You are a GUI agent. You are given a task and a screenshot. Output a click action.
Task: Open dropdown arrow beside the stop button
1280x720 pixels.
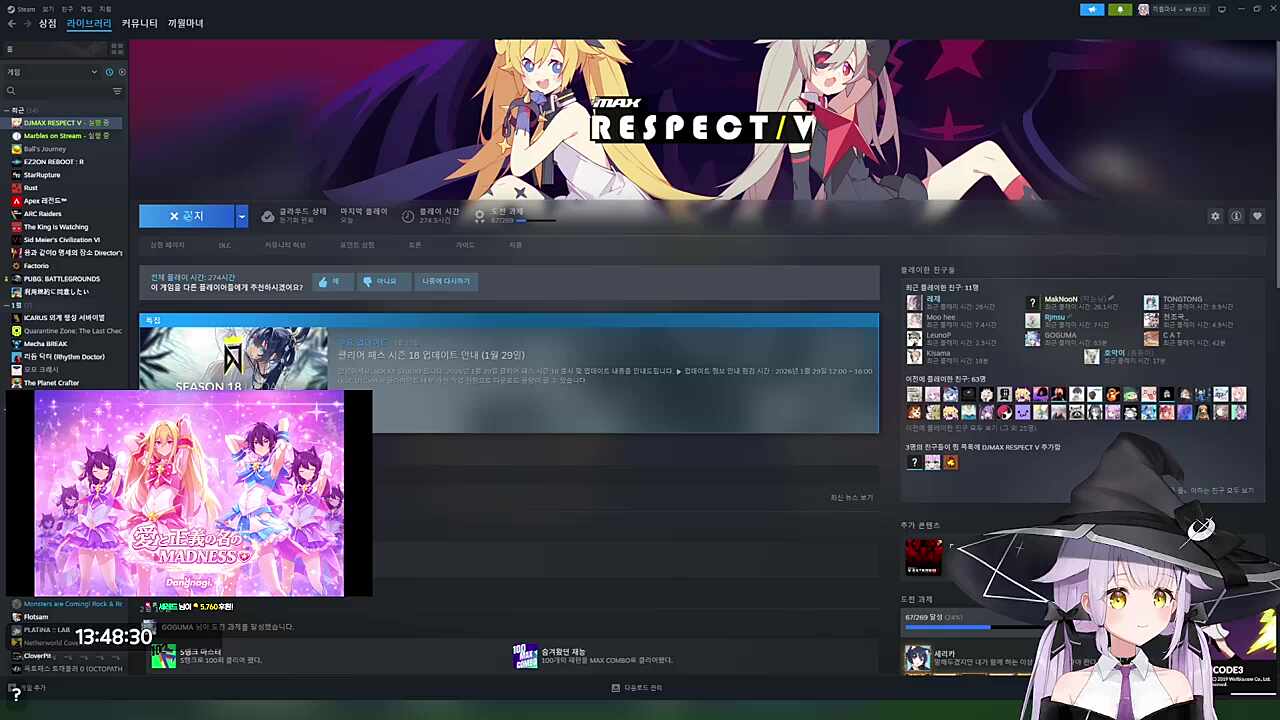click(x=241, y=216)
